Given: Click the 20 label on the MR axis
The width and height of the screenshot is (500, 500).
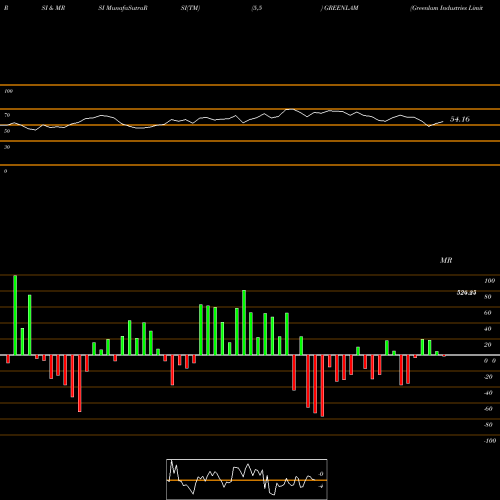Looking at the screenshot, I should click(x=488, y=345).
